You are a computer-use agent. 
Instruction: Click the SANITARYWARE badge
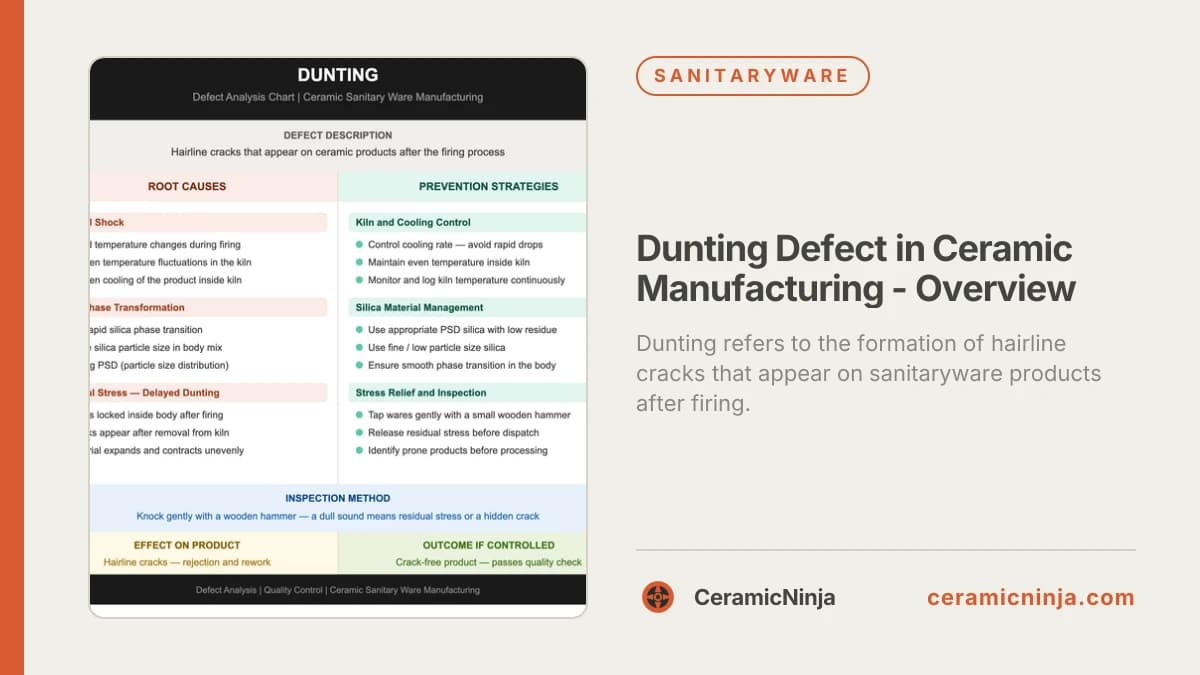pos(752,75)
